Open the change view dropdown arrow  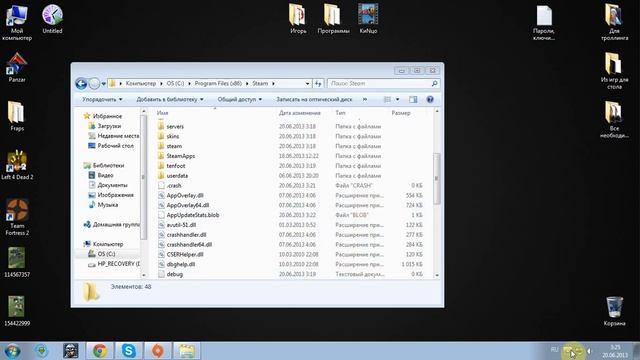[398, 100]
